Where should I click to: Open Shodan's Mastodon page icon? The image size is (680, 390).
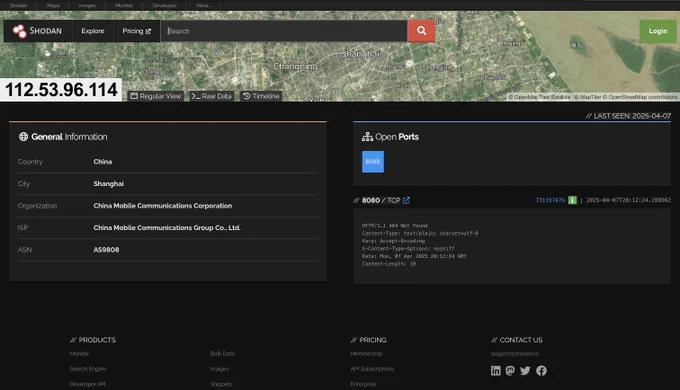tap(510, 370)
